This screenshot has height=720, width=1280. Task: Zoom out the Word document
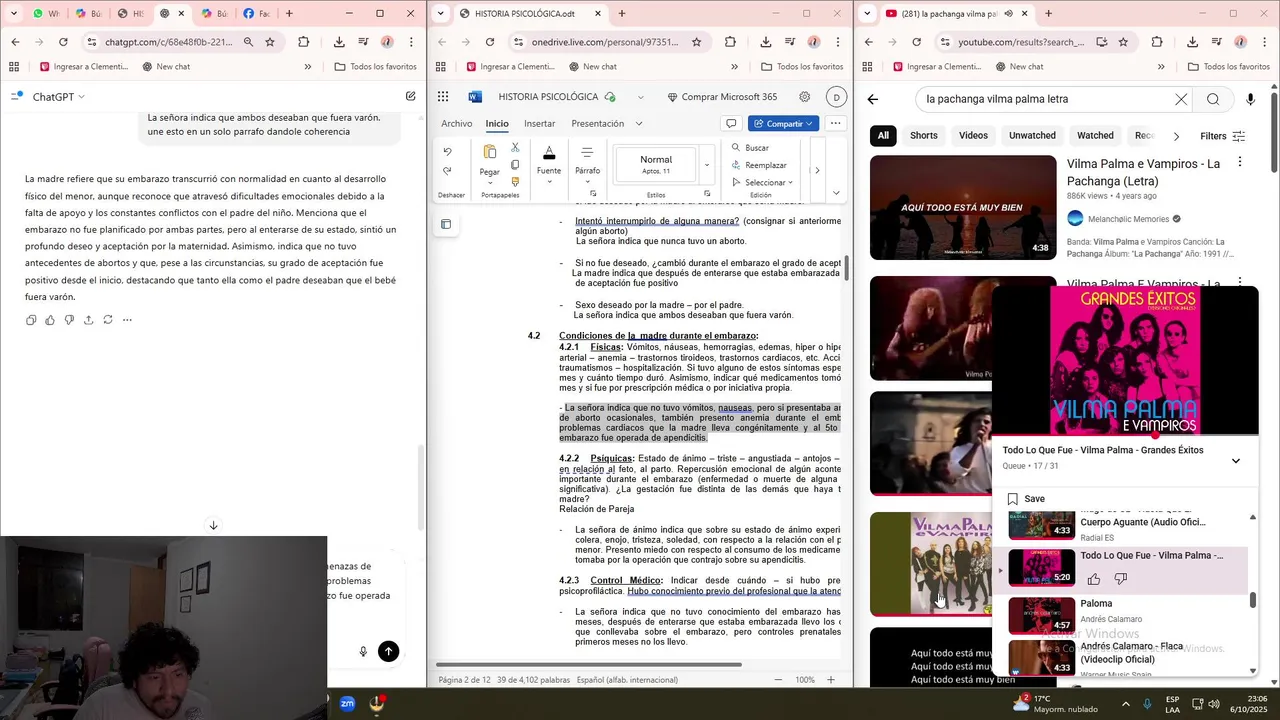778,680
